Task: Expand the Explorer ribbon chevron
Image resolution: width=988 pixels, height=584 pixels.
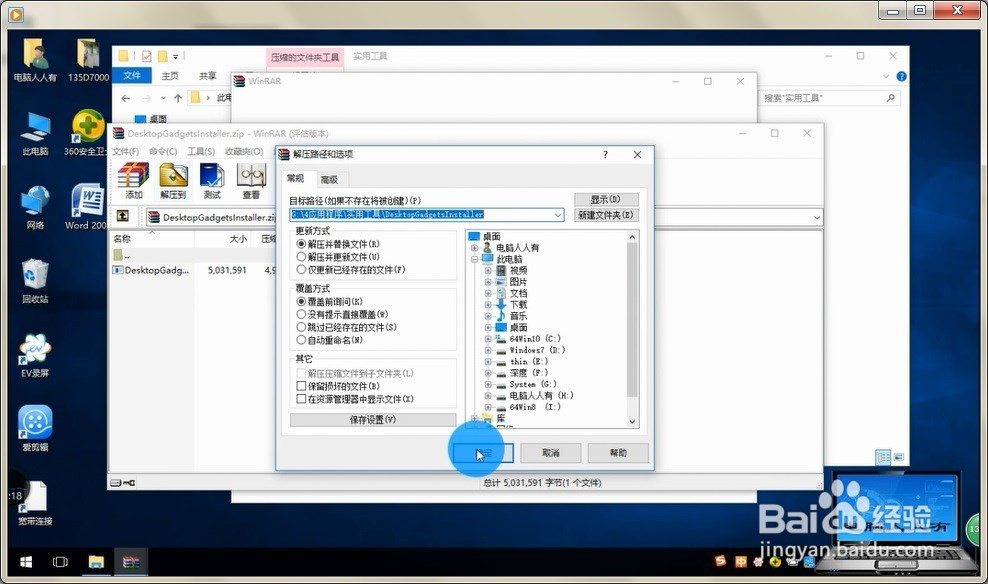Action: pos(886,76)
